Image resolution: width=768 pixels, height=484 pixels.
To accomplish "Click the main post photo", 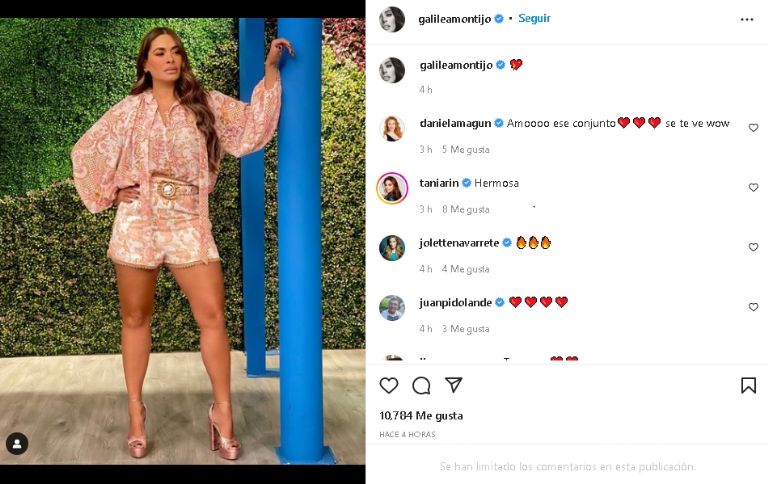I will (182, 241).
